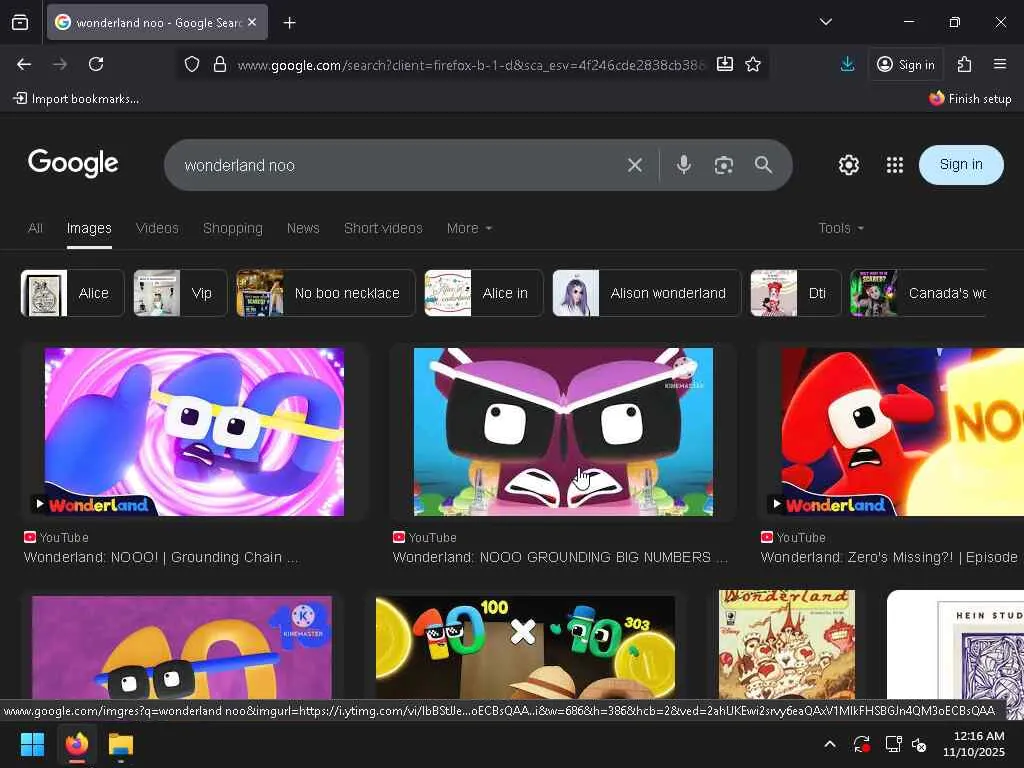Expand the list all tabs chevron
The width and height of the screenshot is (1024, 768).
[x=825, y=22]
